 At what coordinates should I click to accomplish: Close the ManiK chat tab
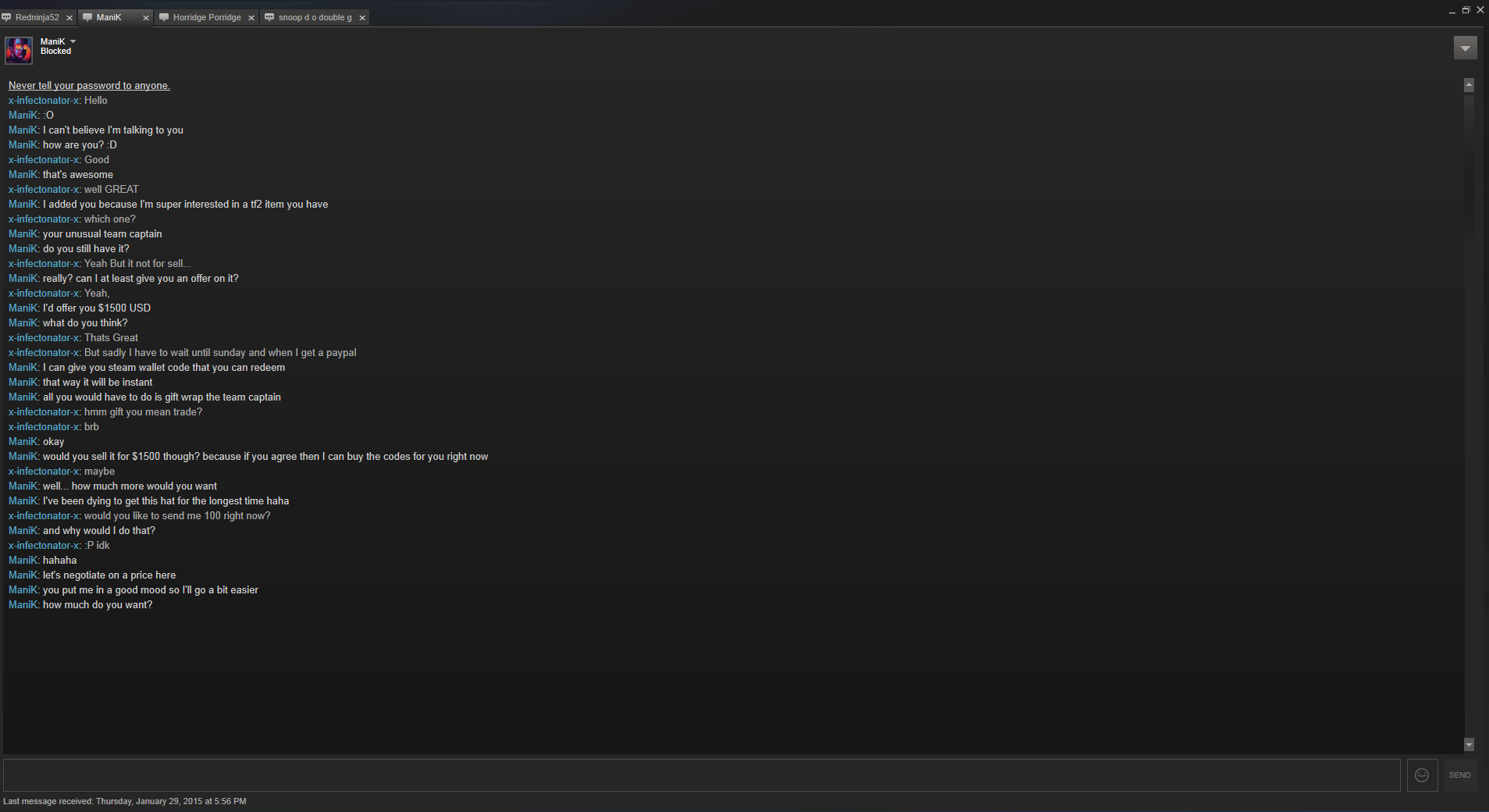tap(146, 18)
